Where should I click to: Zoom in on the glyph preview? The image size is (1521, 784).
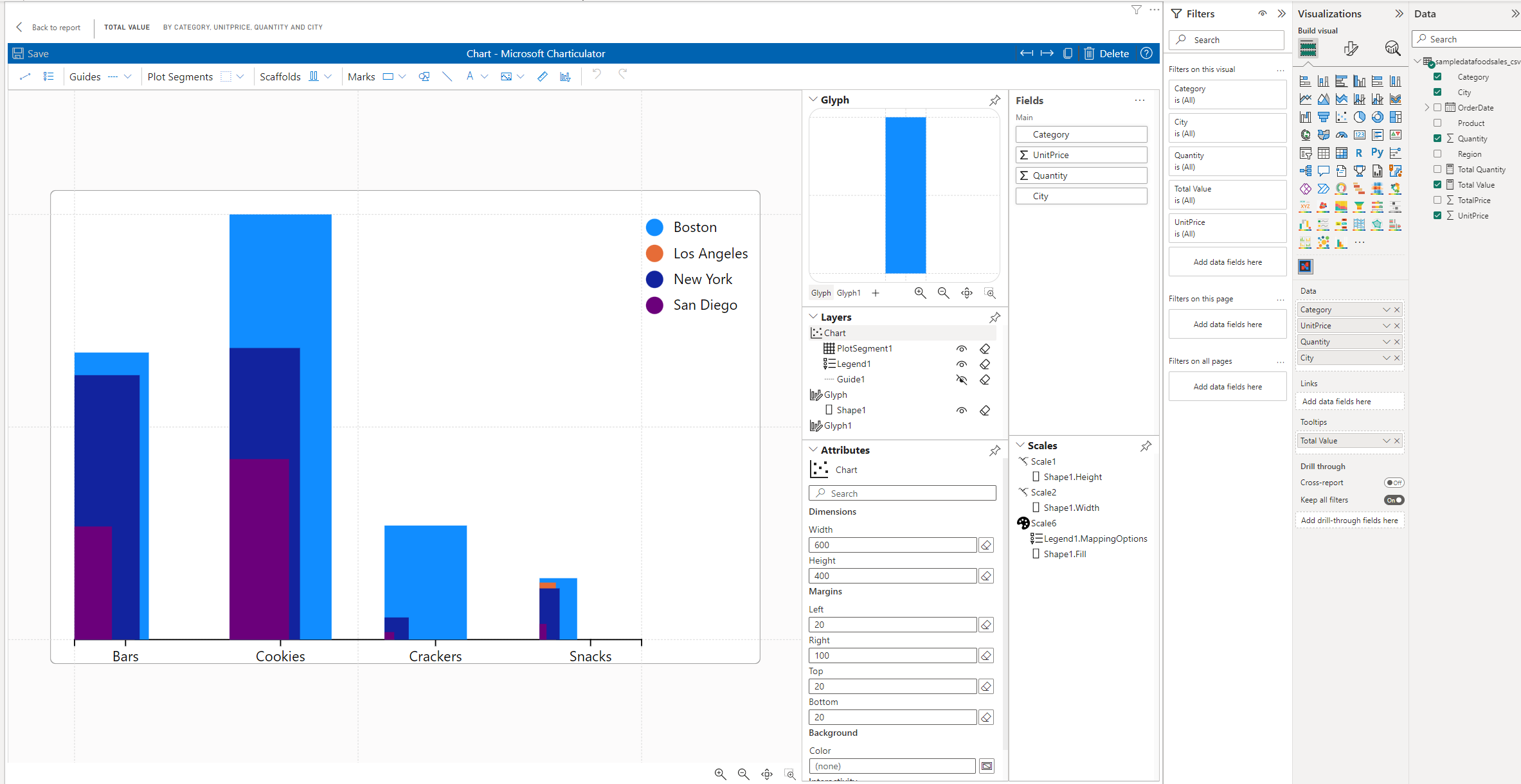coord(920,293)
